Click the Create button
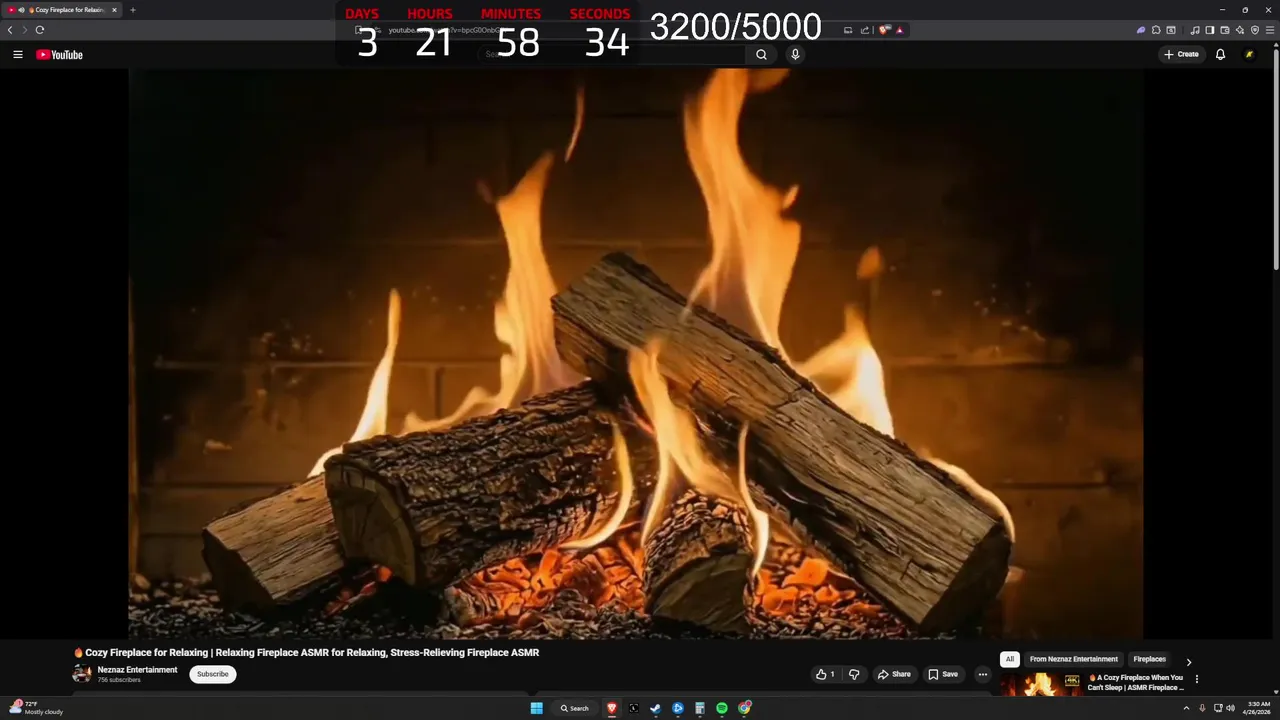The height and width of the screenshot is (720, 1280). [1181, 55]
